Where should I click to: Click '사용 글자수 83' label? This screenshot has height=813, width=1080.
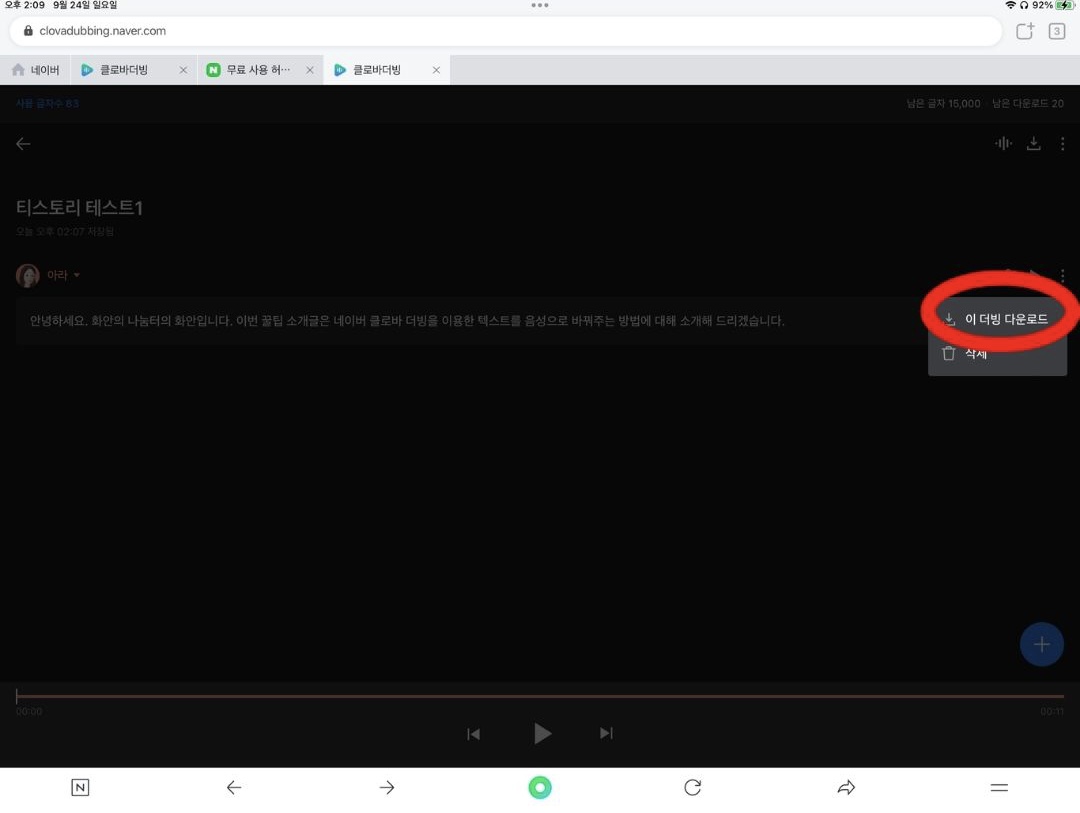pos(48,103)
